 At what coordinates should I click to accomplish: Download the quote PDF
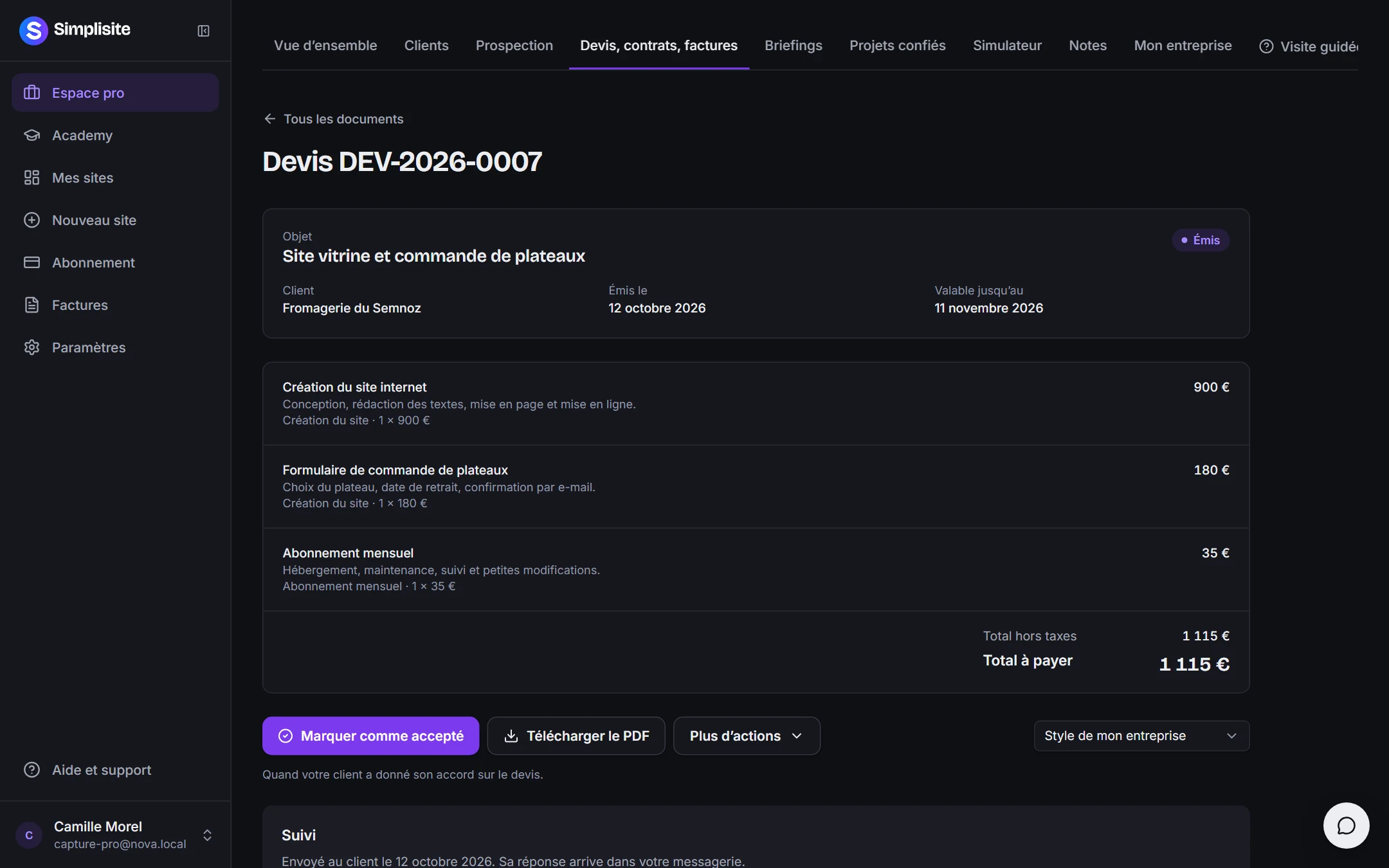point(576,736)
